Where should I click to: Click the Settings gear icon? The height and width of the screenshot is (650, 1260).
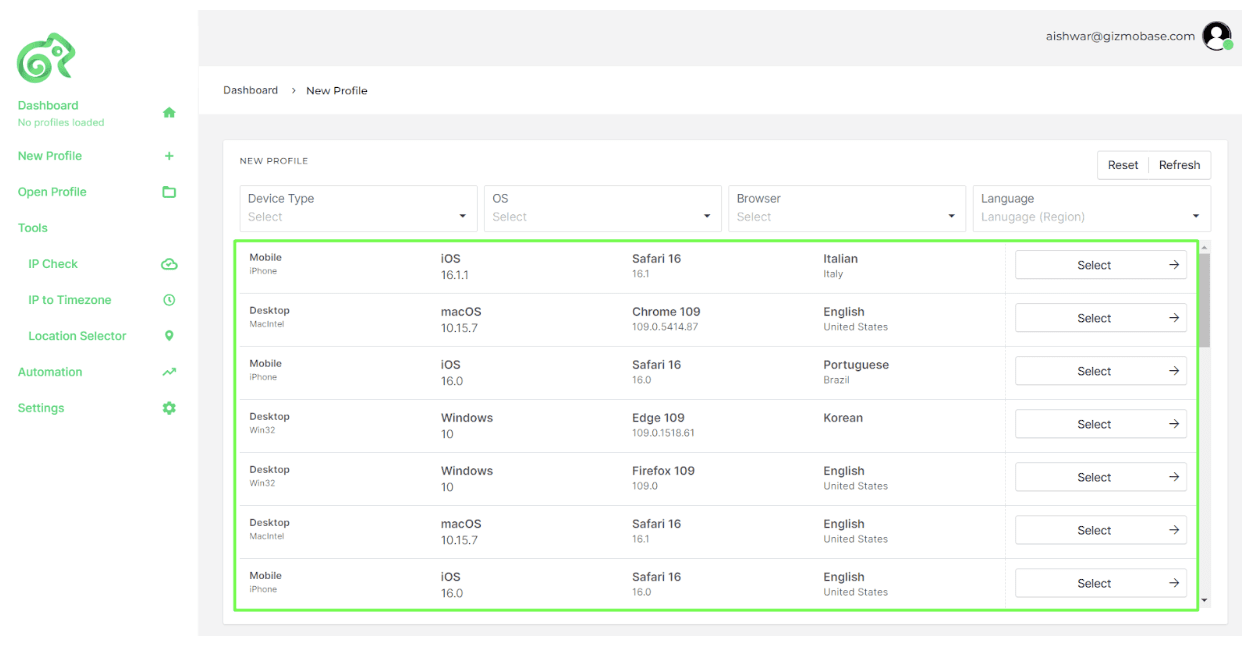click(x=169, y=408)
